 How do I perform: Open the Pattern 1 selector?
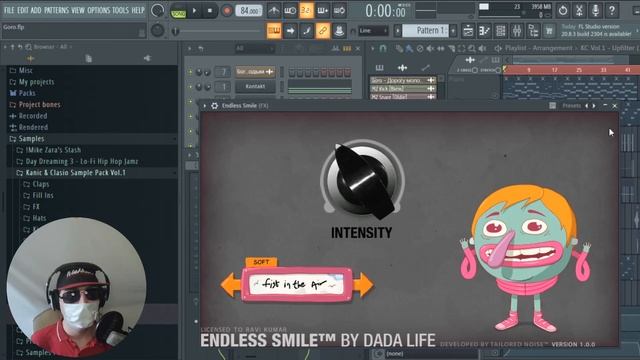coord(426,31)
